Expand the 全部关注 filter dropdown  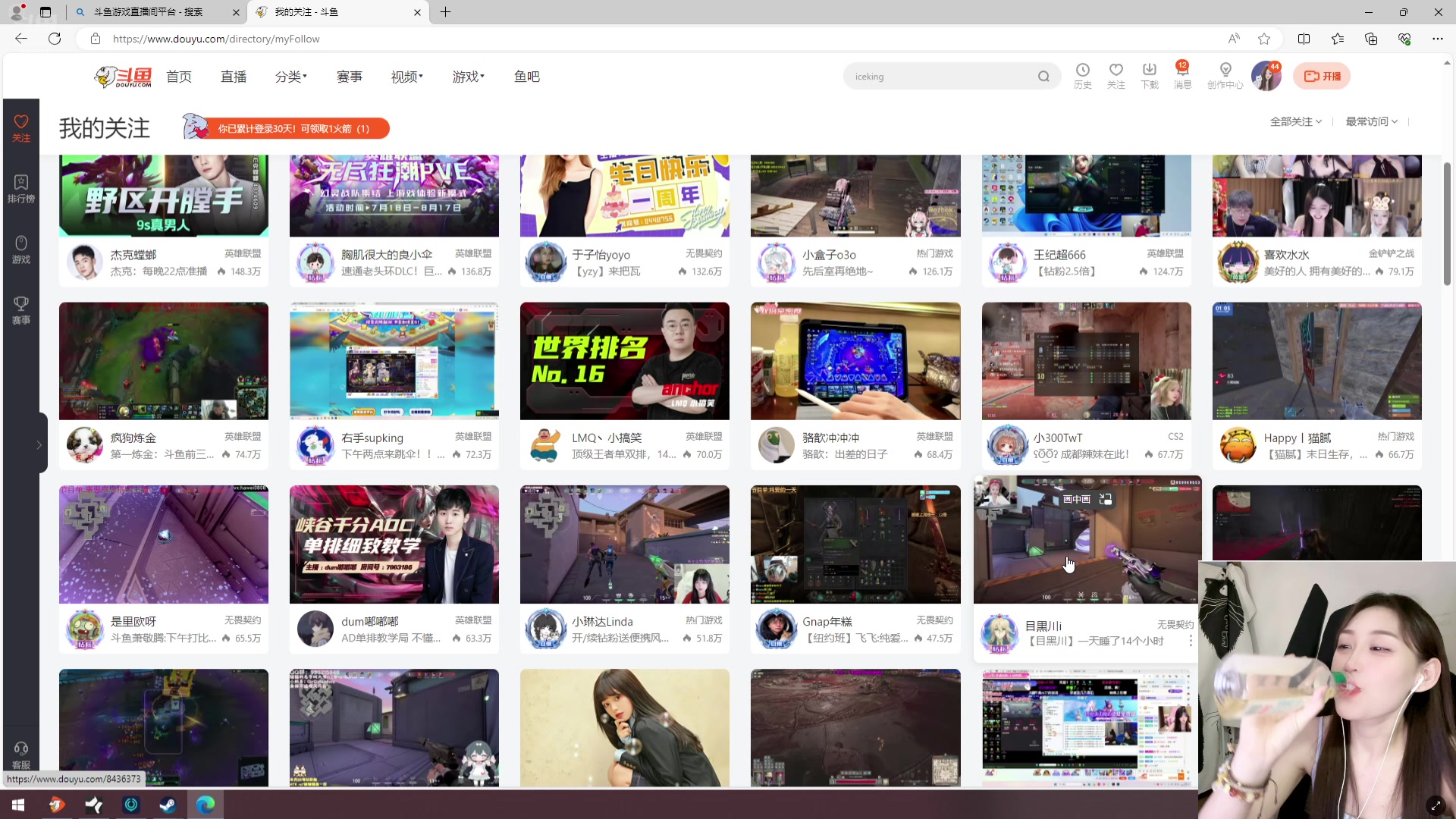point(1296,121)
